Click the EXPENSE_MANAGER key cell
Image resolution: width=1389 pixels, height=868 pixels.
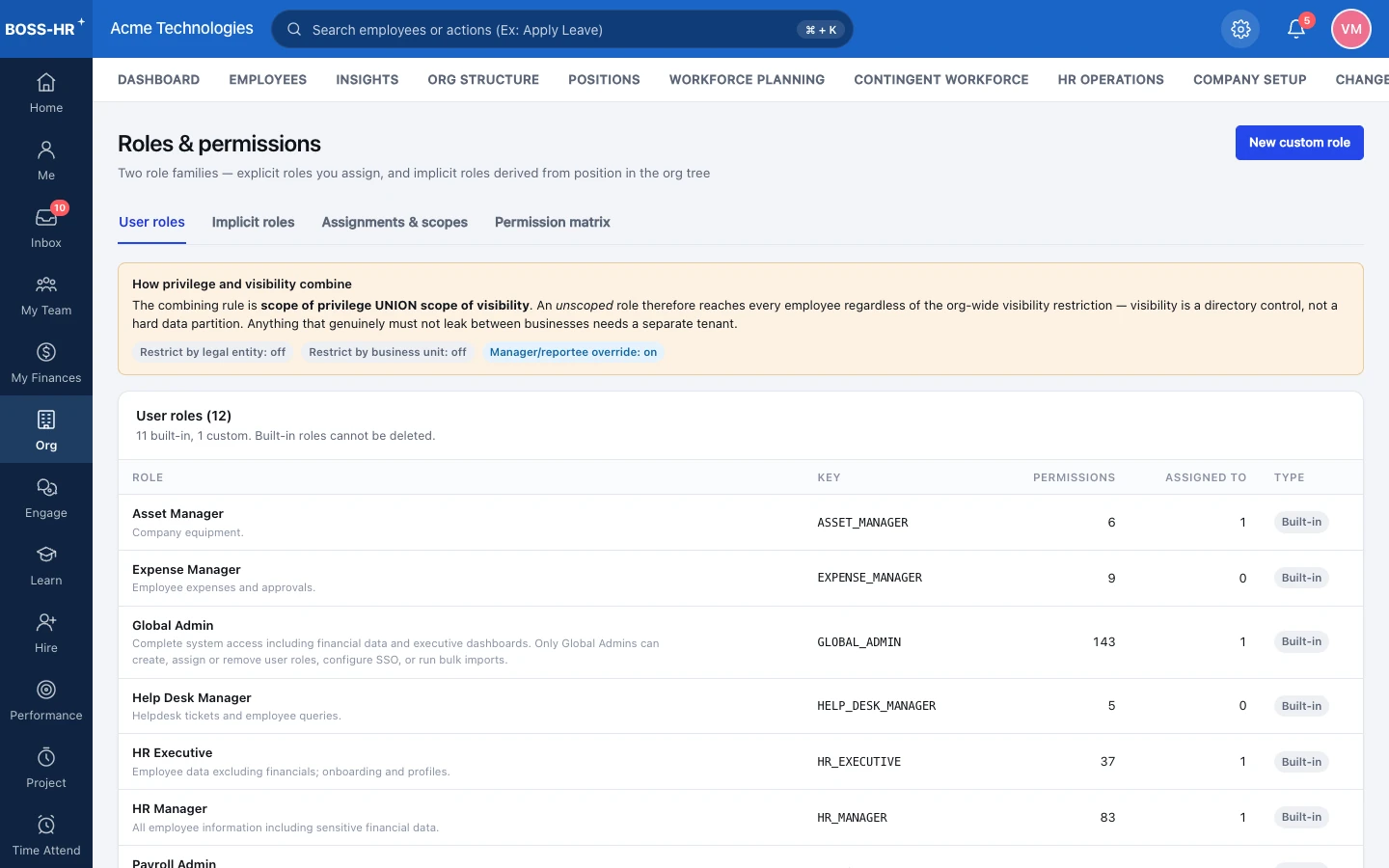[870, 578]
